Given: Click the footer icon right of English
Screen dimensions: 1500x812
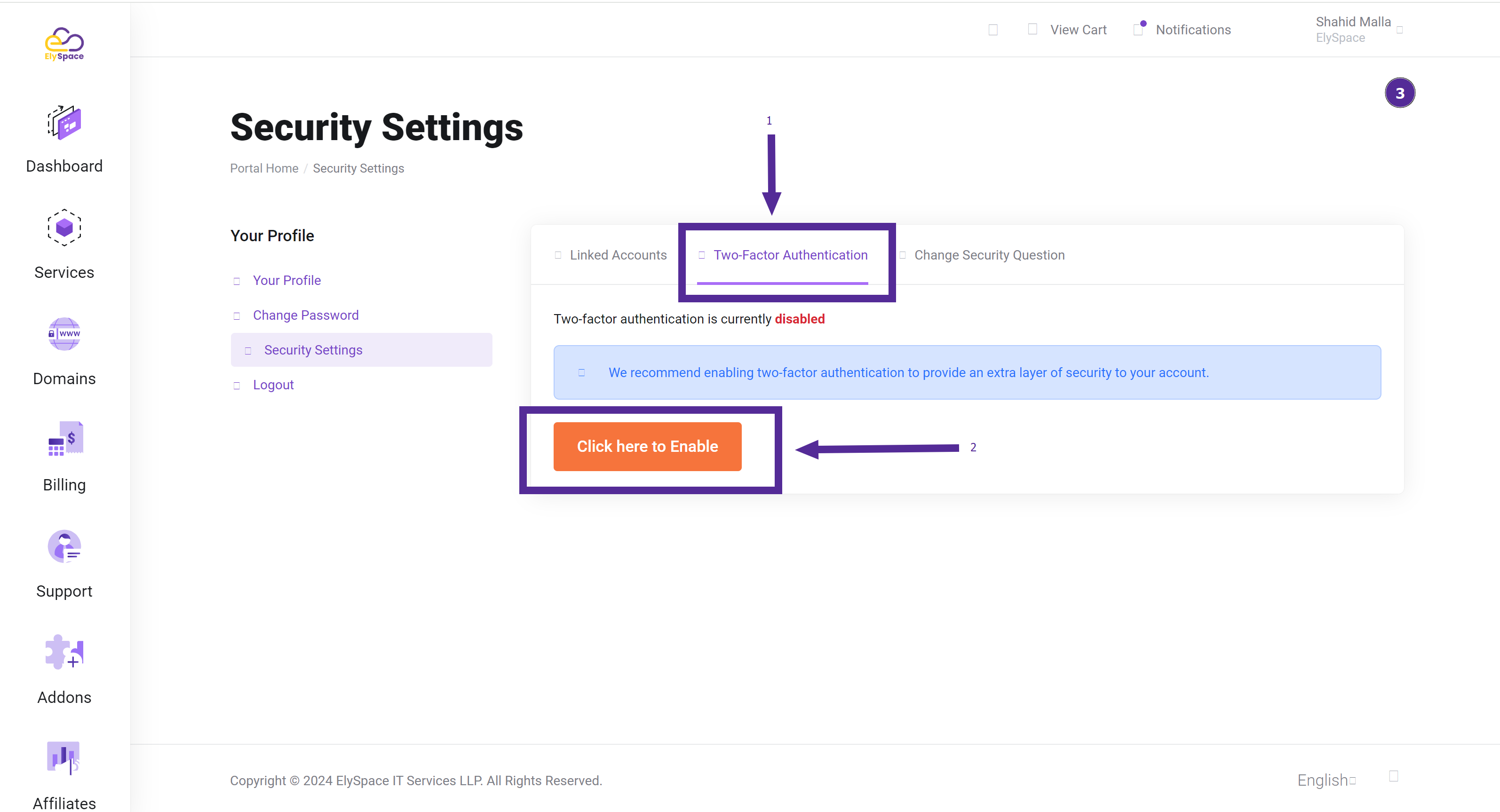Looking at the screenshot, I should [1393, 776].
